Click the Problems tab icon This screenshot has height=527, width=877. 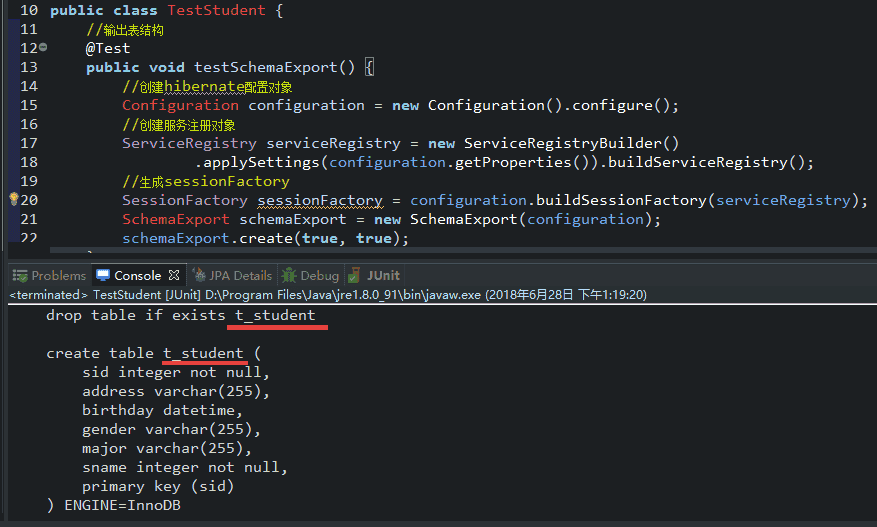tap(20, 276)
